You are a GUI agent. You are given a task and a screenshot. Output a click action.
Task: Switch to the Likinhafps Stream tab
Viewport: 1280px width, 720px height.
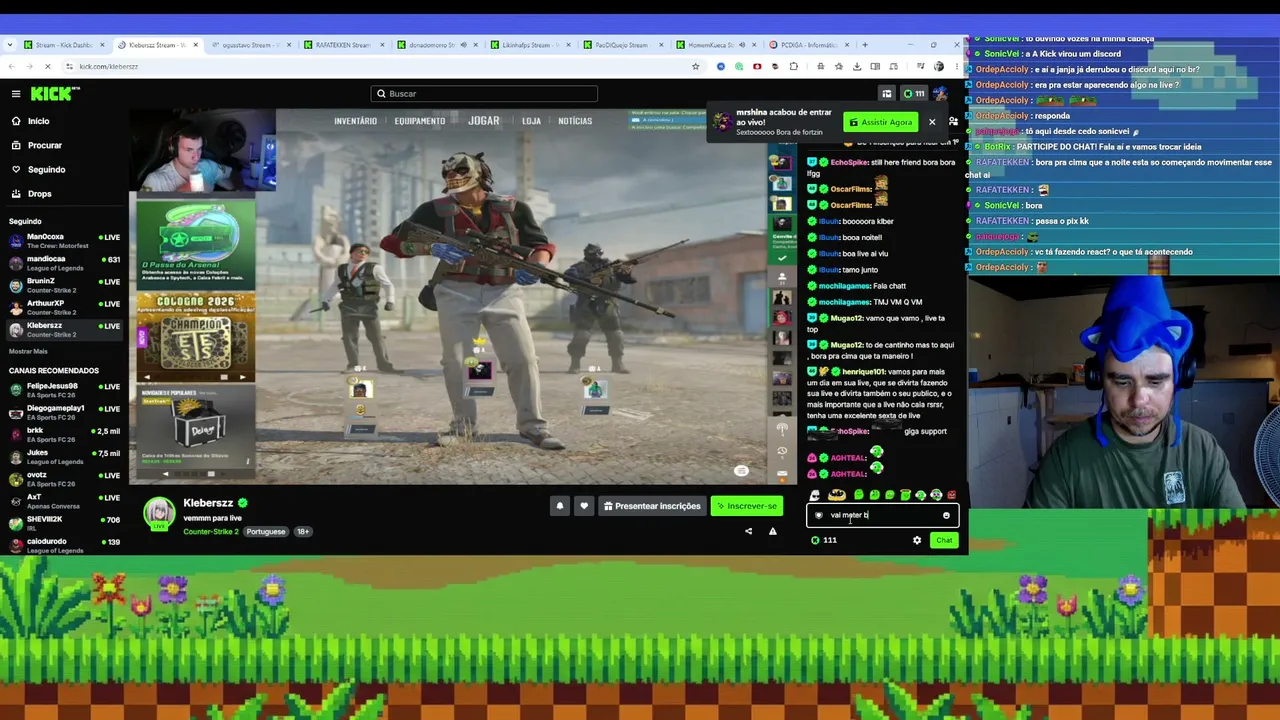click(x=528, y=45)
